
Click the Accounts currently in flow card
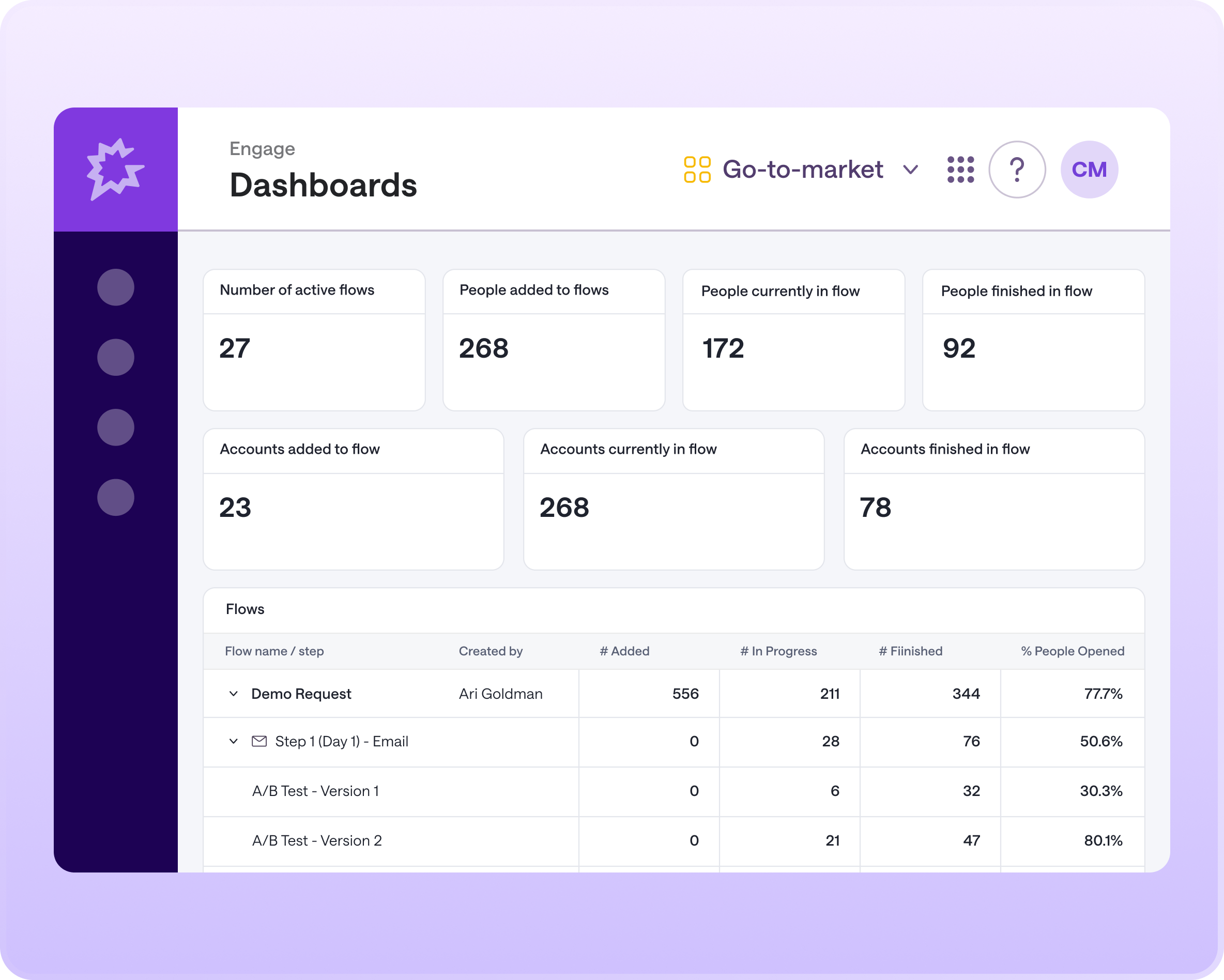coord(674,499)
